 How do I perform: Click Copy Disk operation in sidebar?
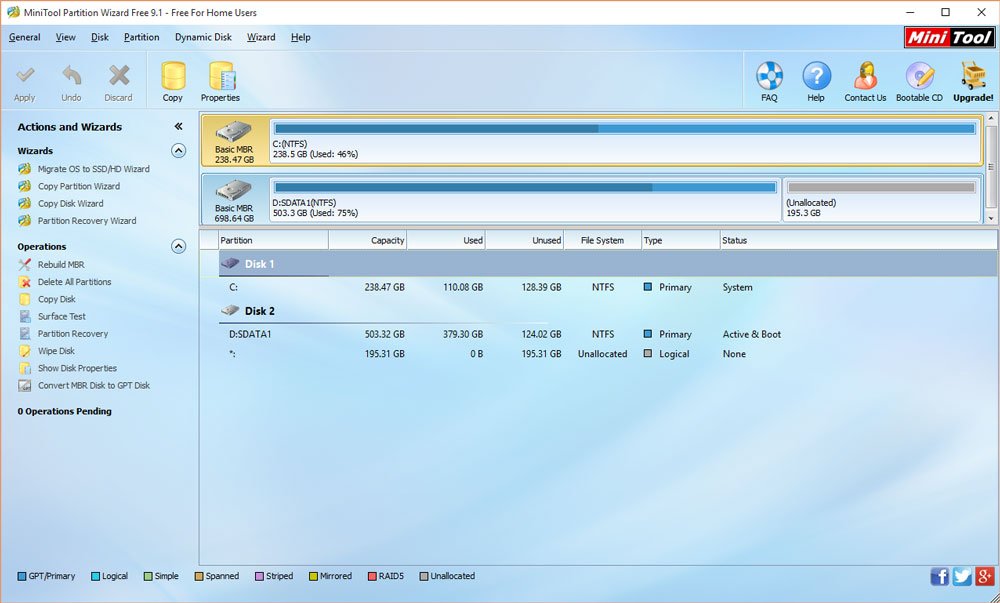pyautogui.click(x=56, y=299)
